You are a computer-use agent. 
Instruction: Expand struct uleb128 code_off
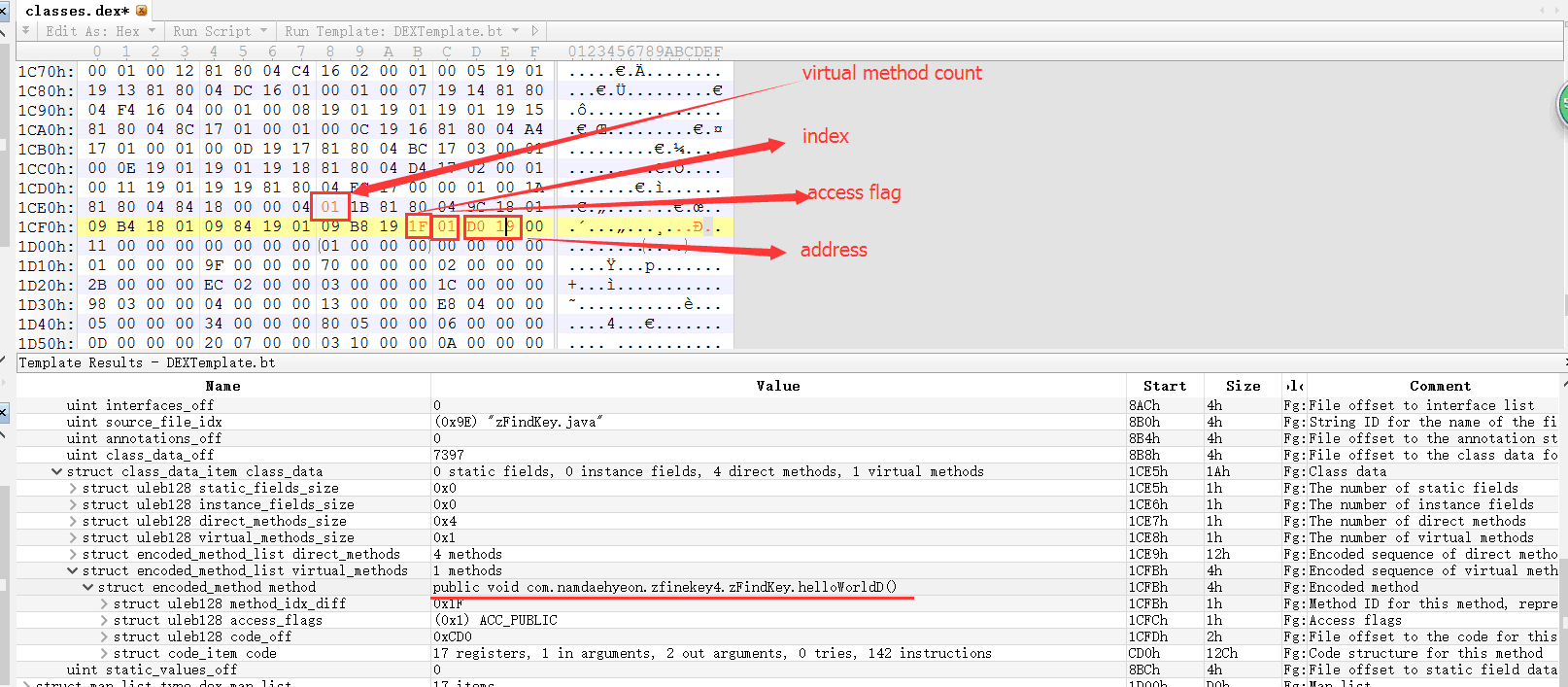[104, 636]
